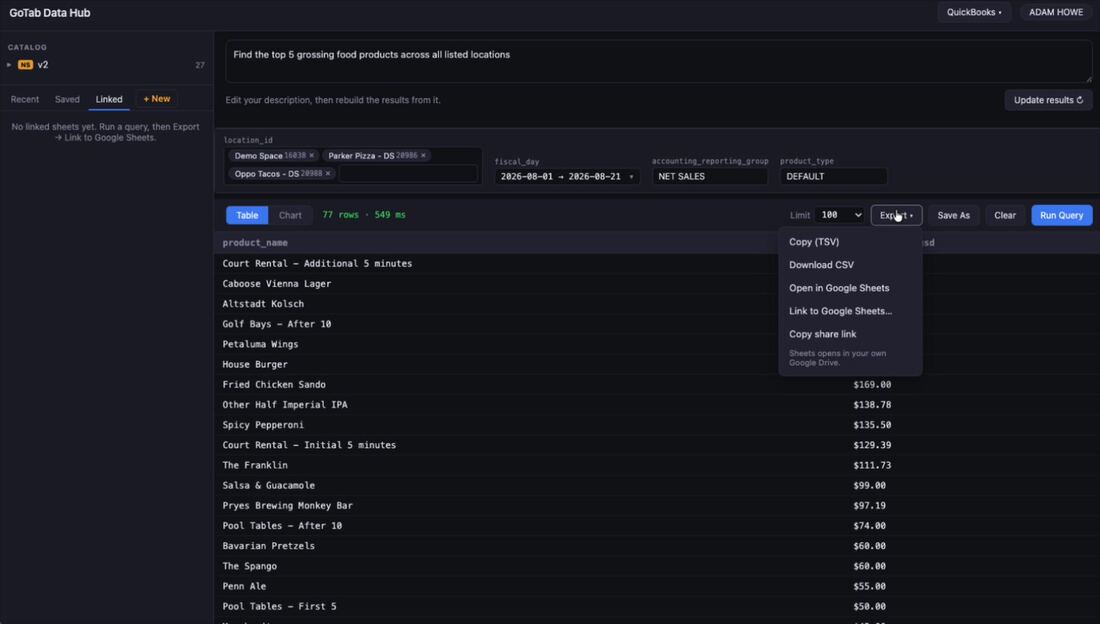Open the Limit 100 dropdown
1100x624 pixels.
841,215
